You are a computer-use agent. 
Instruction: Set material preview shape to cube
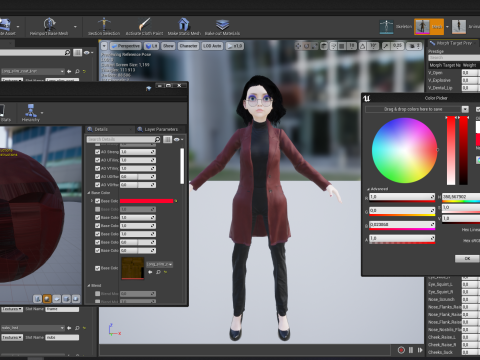click(x=66, y=299)
